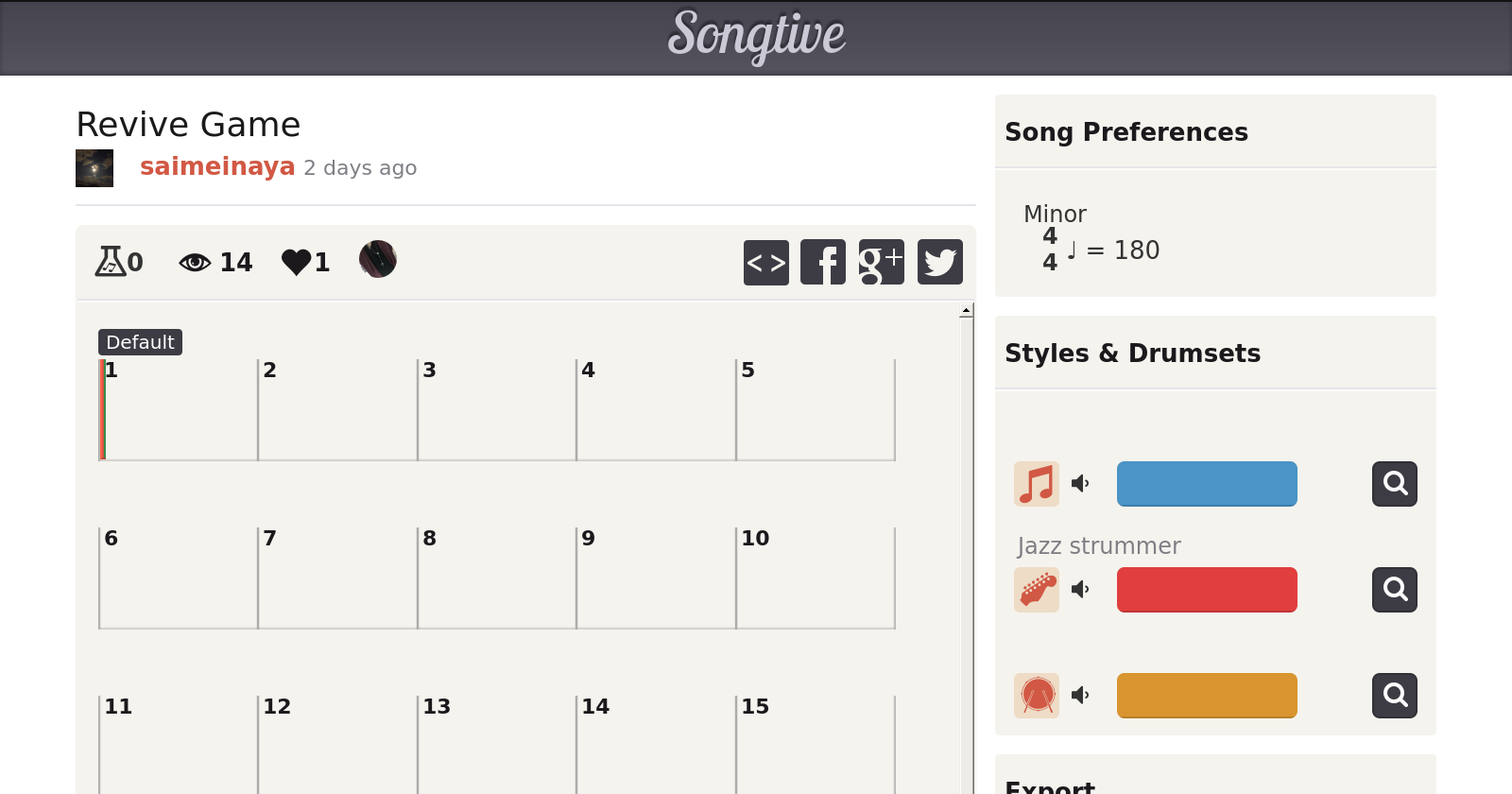Search drumsets for the drum track
The height and width of the screenshot is (794, 1512).
pyautogui.click(x=1394, y=696)
